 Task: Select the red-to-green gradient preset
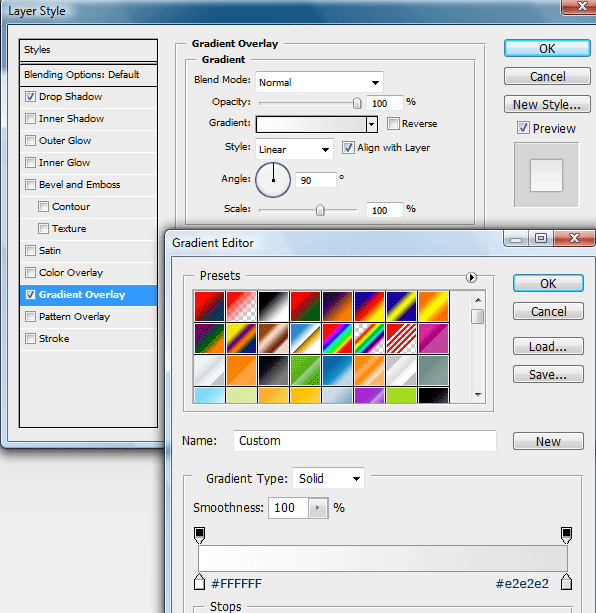[x=306, y=306]
